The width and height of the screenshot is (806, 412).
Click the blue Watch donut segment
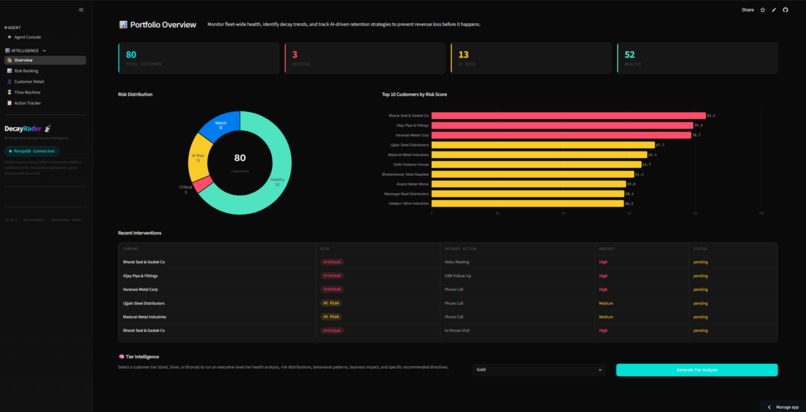221,125
